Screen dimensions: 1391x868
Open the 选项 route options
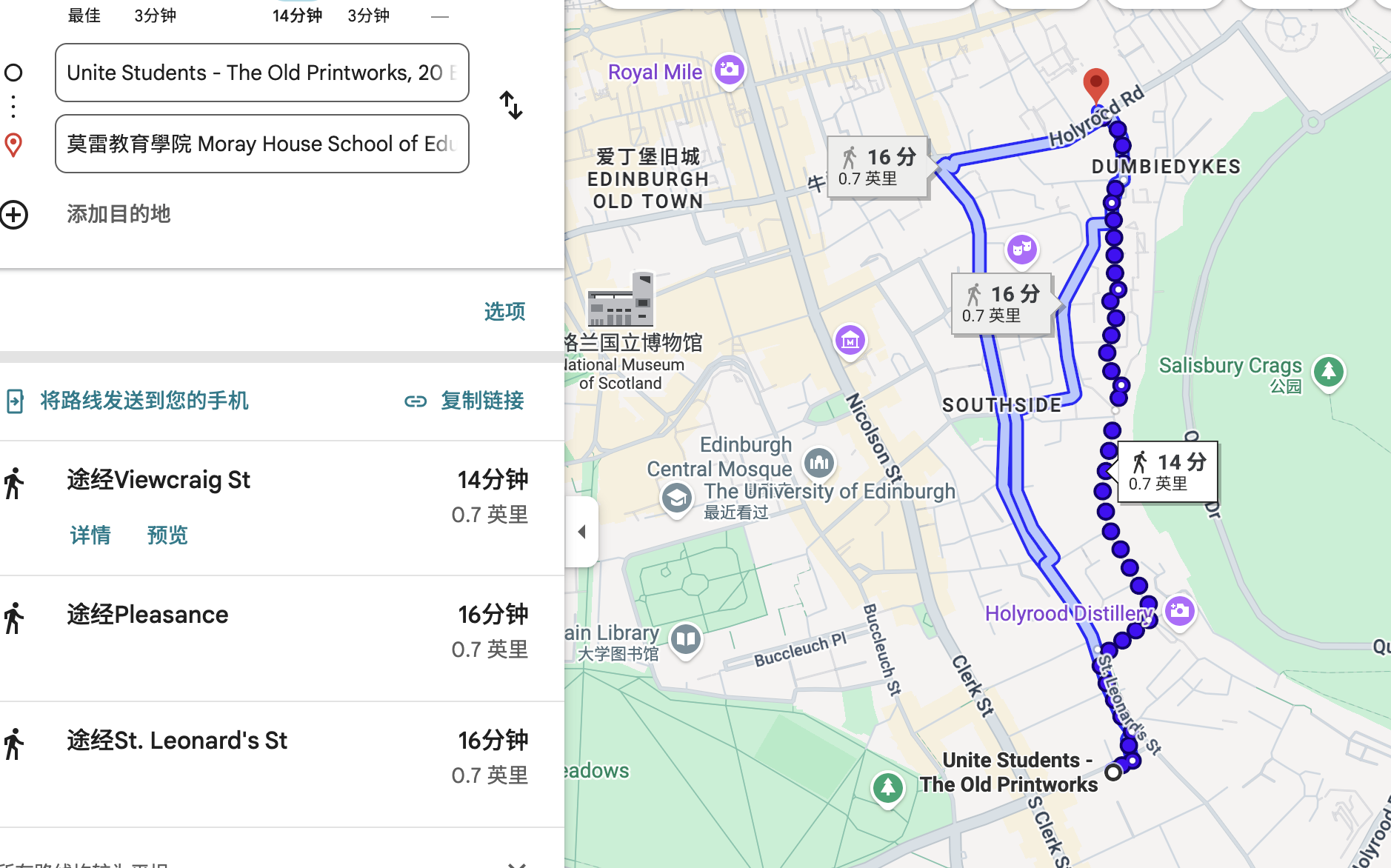[504, 311]
